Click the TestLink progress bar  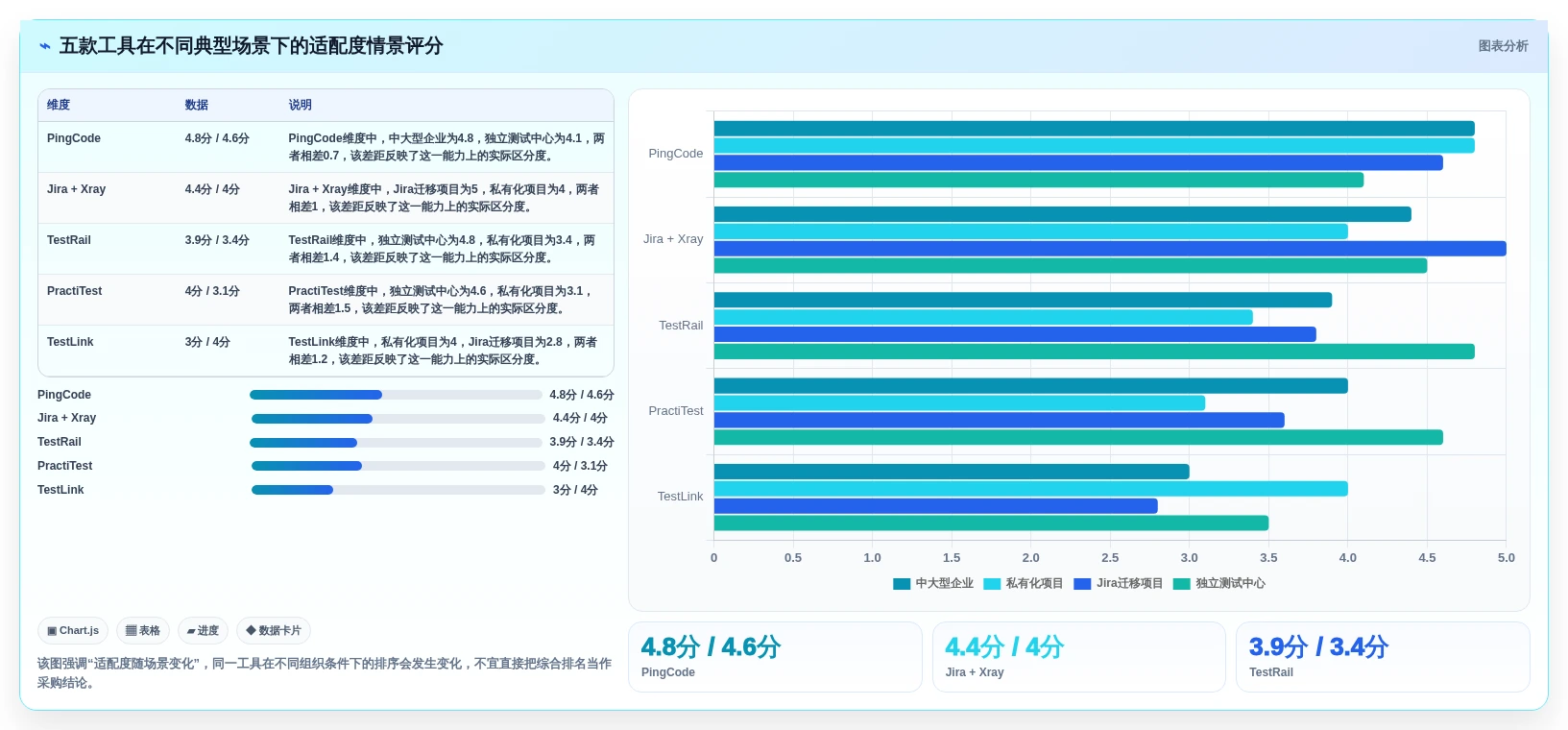point(398,490)
